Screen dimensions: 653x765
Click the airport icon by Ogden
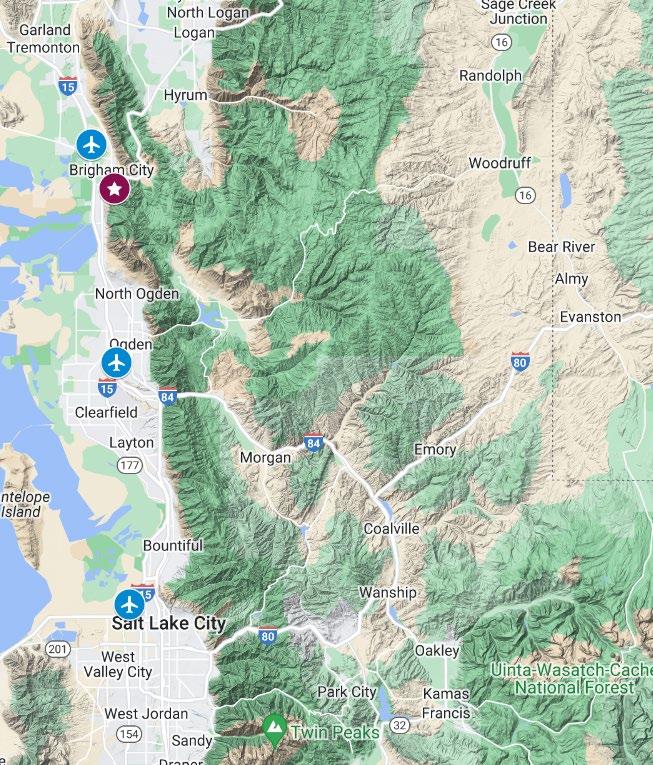coord(116,363)
